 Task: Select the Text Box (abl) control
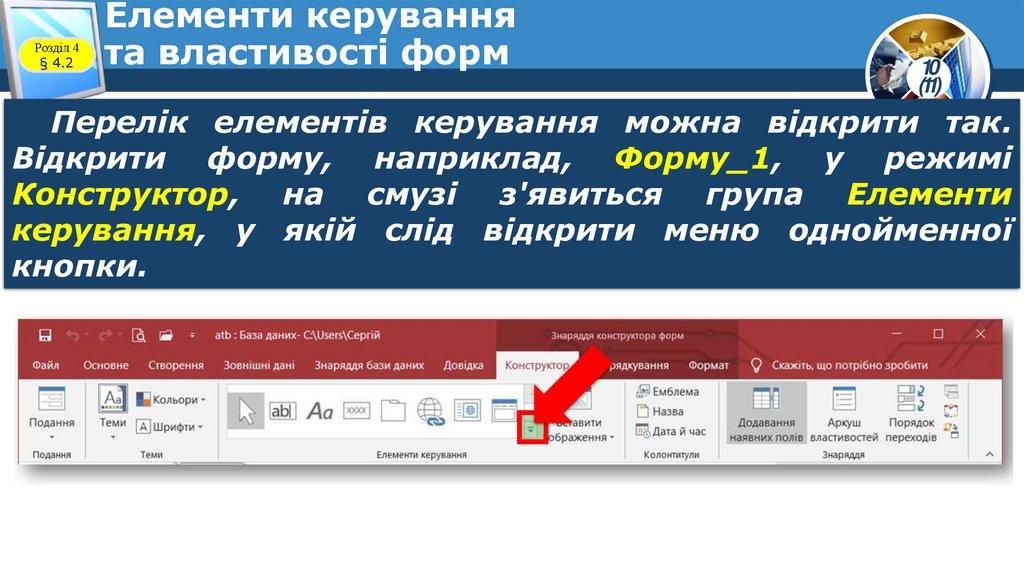point(283,411)
